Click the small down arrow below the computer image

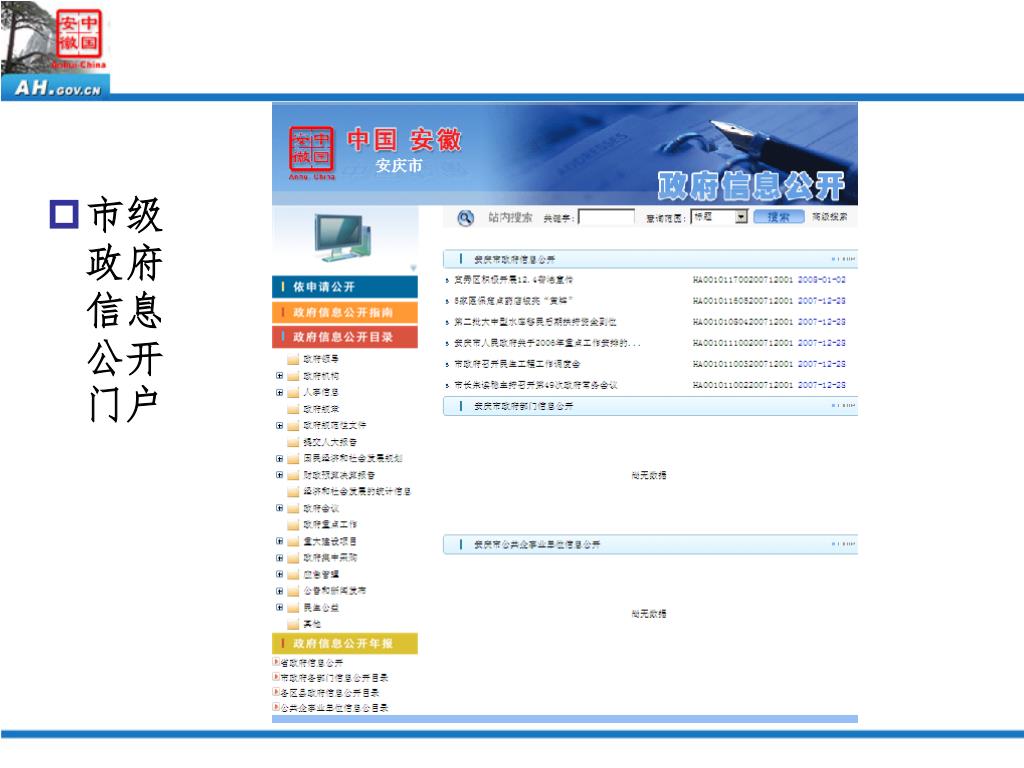point(413,268)
